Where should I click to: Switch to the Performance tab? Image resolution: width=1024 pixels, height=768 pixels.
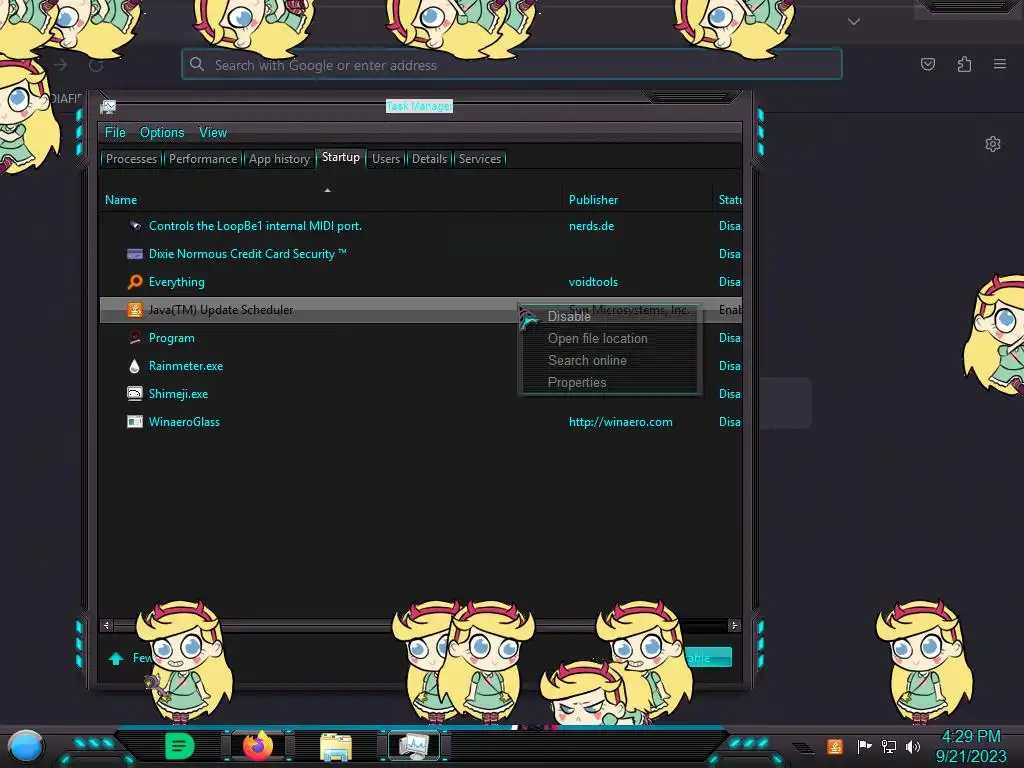tap(203, 159)
